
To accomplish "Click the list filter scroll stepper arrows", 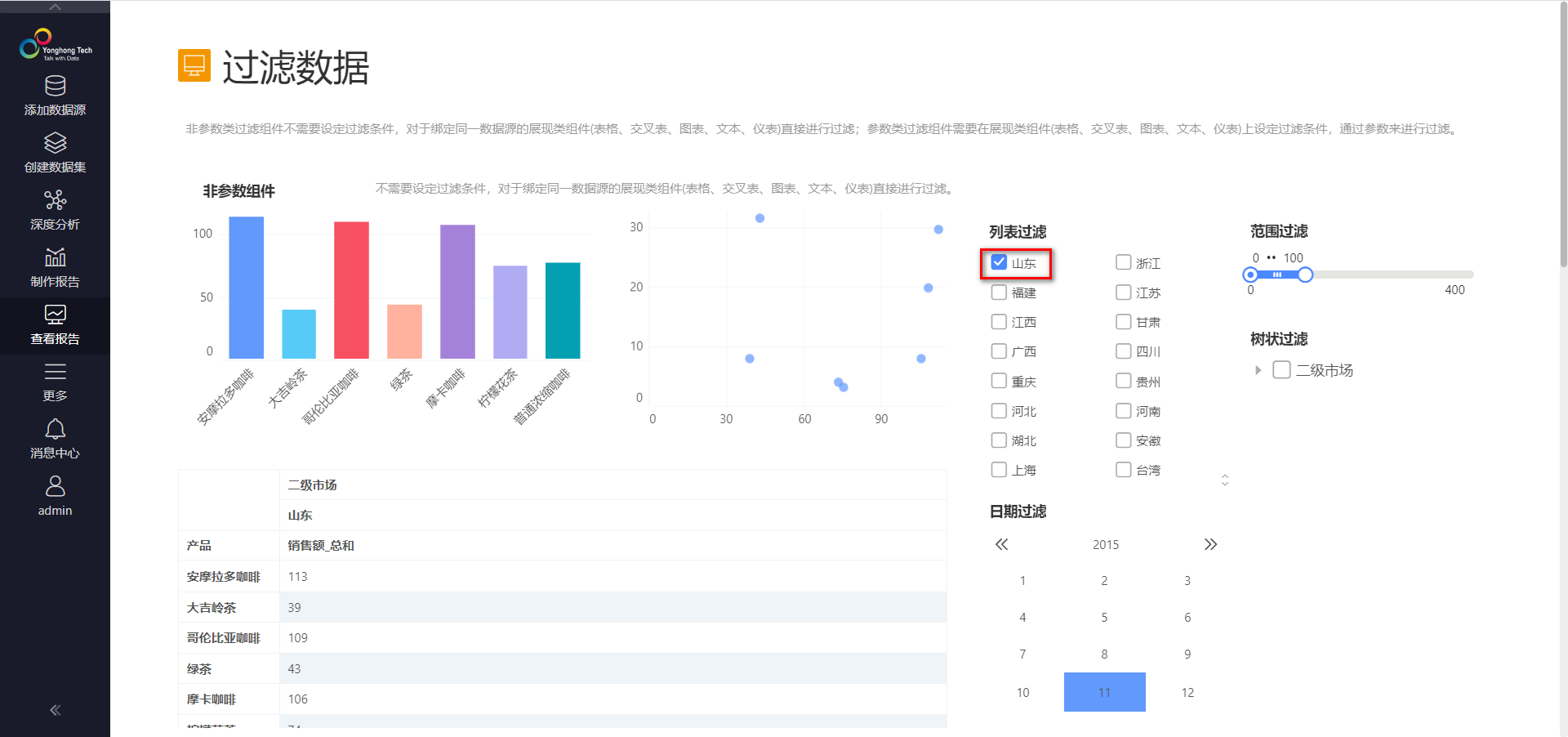I will pos(1224,480).
